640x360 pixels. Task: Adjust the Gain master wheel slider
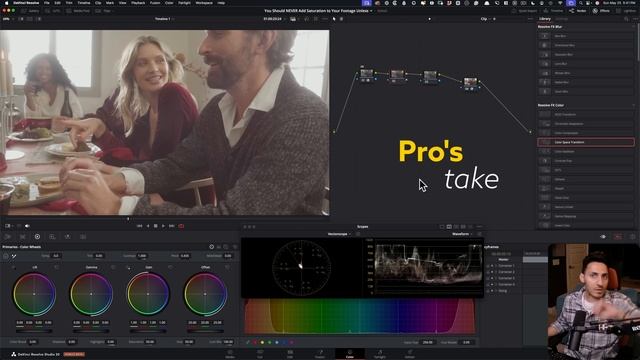coord(148,331)
